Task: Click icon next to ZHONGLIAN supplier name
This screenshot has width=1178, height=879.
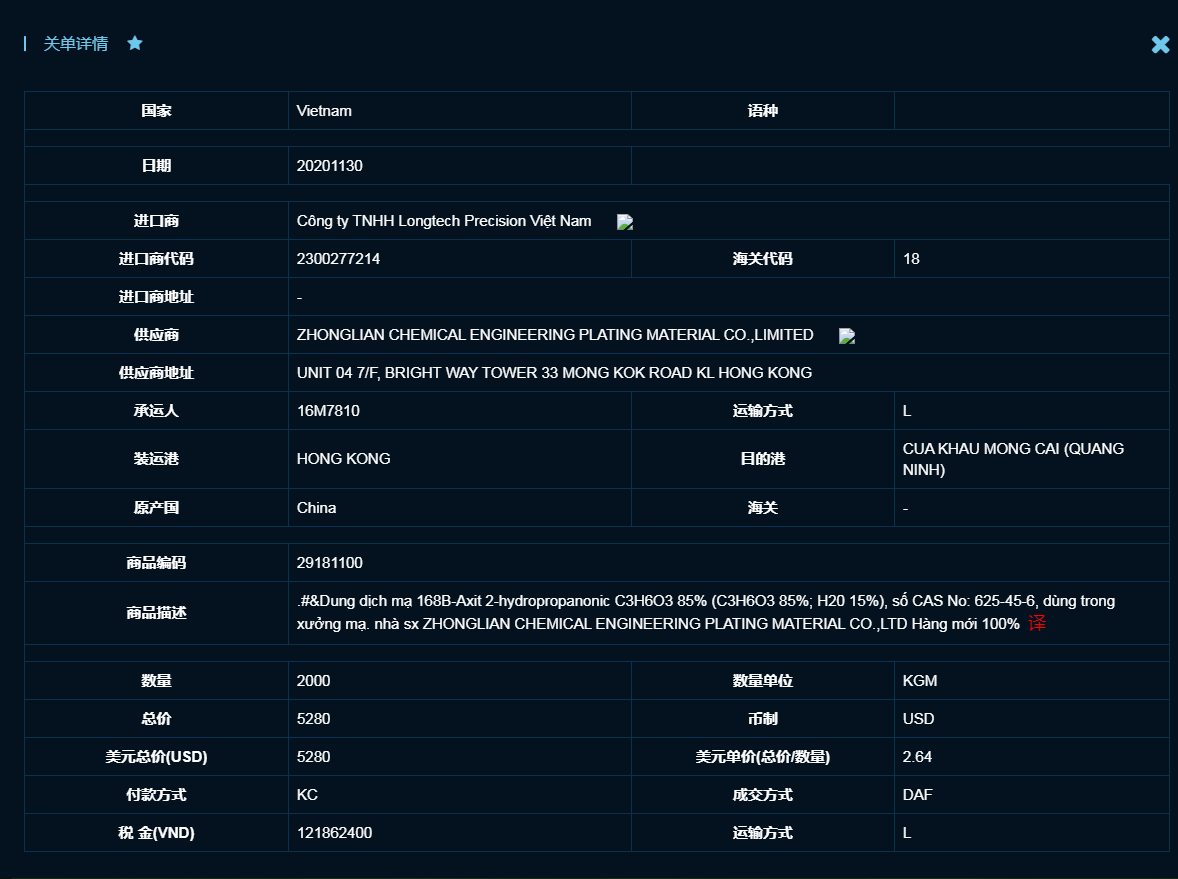Action: 847,336
